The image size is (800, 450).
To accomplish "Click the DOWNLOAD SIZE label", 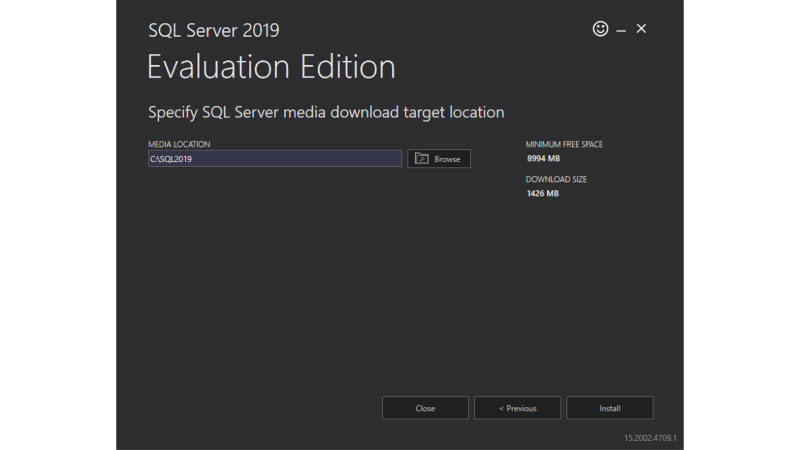I will pos(556,179).
